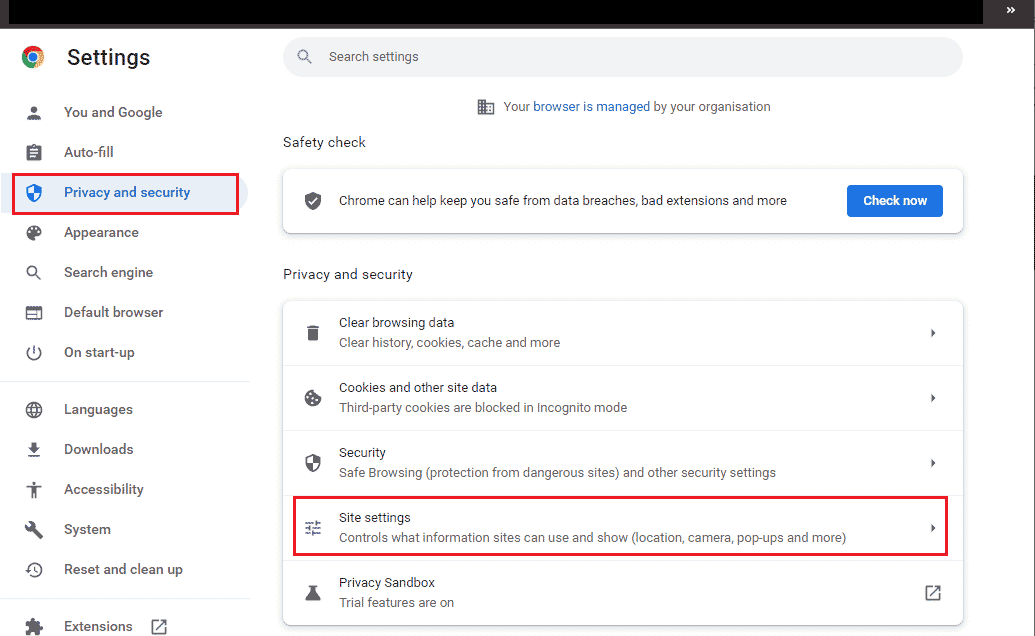Click the clipboard Auto-fill icon
Viewport: 1035px width, 636px height.
point(34,152)
